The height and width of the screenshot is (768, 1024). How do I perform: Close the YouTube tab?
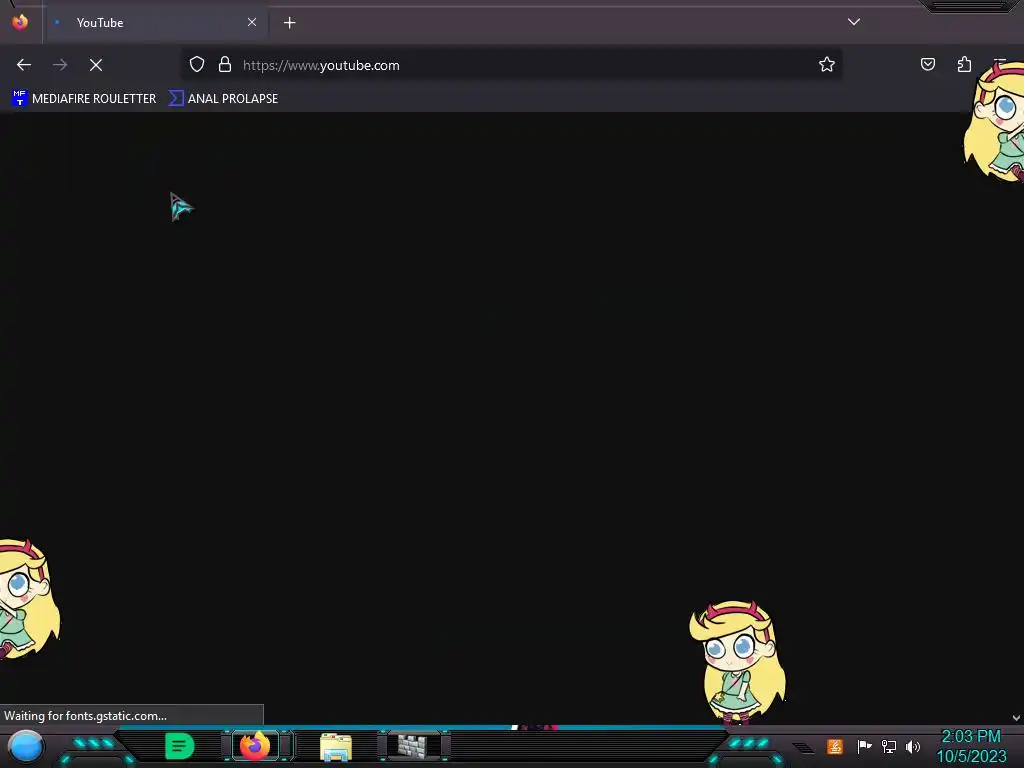tap(252, 22)
